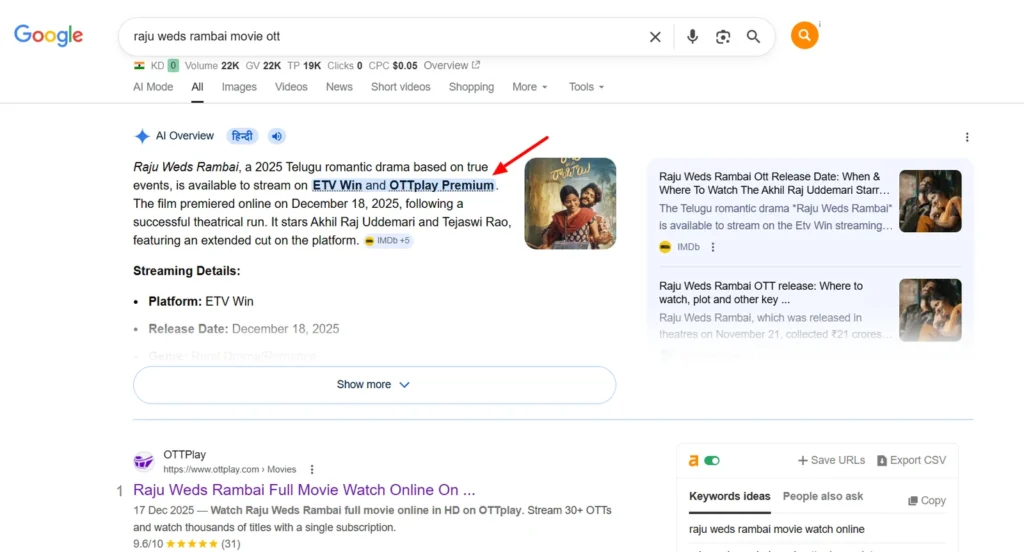1024x552 pixels.
Task: Open AI Overview three-dot menu
Action: click(x=967, y=137)
